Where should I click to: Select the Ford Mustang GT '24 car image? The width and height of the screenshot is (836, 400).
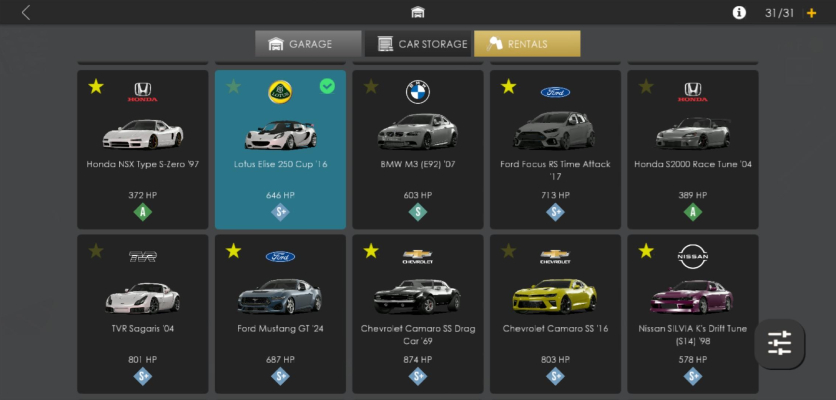pos(280,297)
